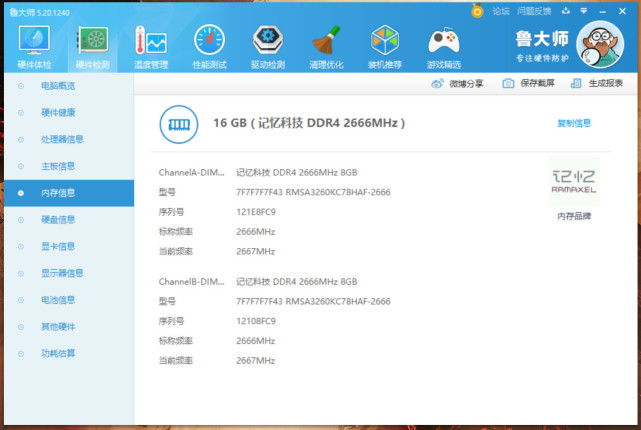Select 硬件健康 in sidebar
The height and width of the screenshot is (430, 641).
[x=69, y=112]
